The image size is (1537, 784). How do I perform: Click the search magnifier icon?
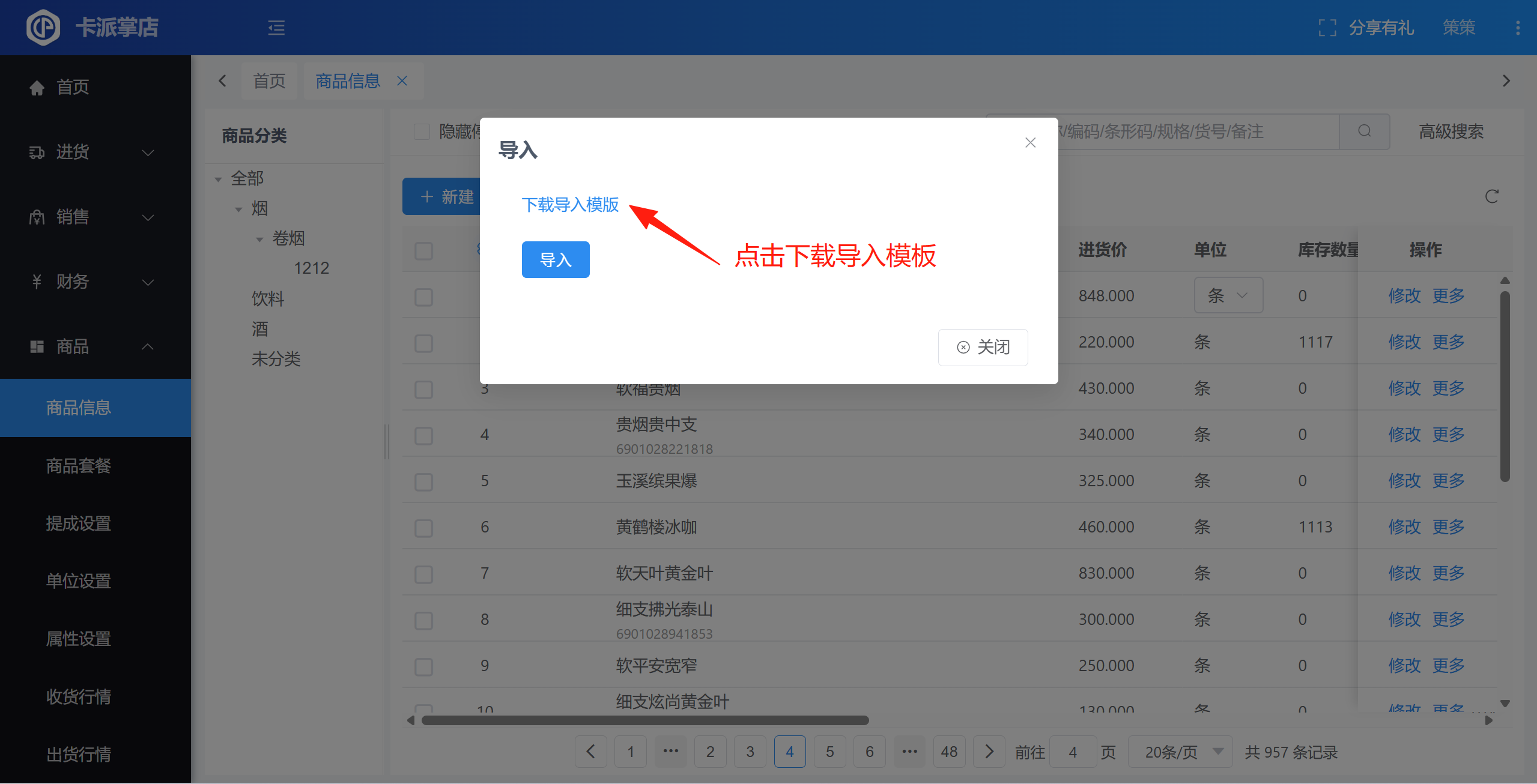[x=1364, y=131]
